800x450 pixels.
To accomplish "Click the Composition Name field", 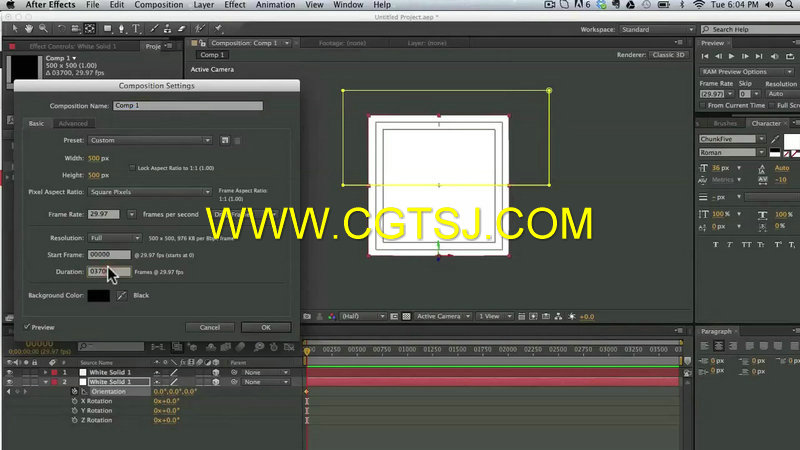I will [x=188, y=106].
